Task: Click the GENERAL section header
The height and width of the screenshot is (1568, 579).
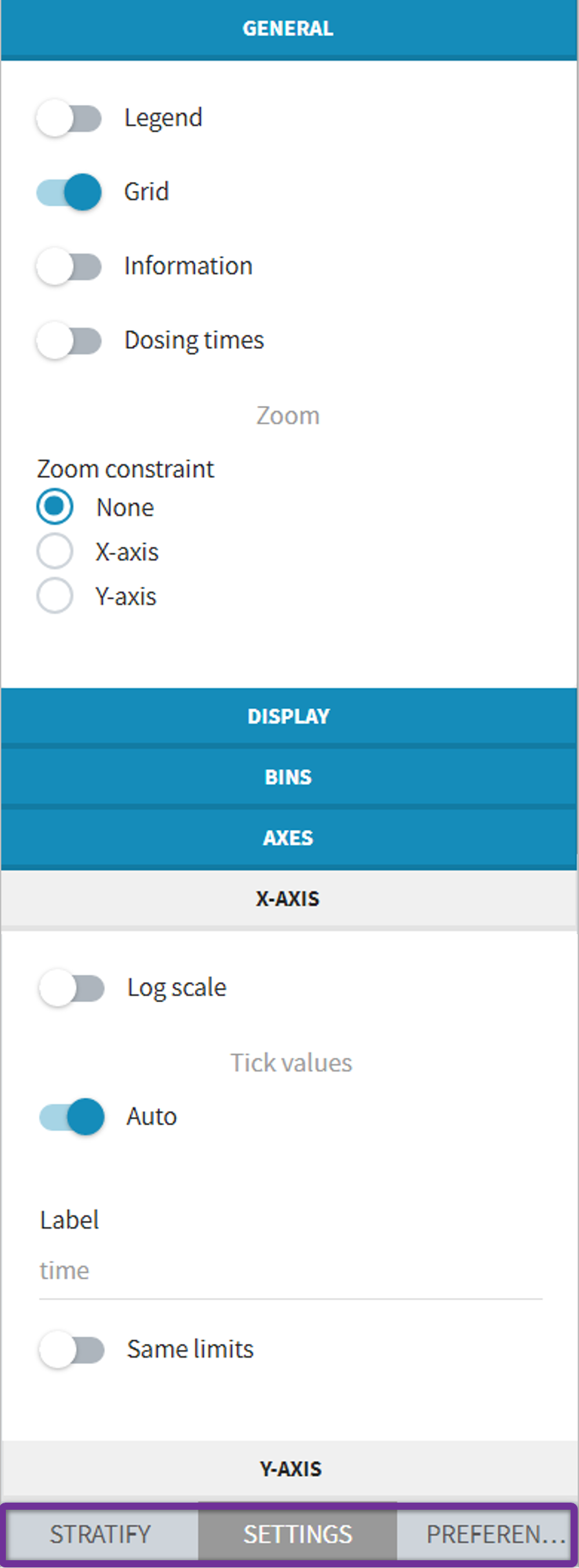Action: pyautogui.click(x=289, y=28)
